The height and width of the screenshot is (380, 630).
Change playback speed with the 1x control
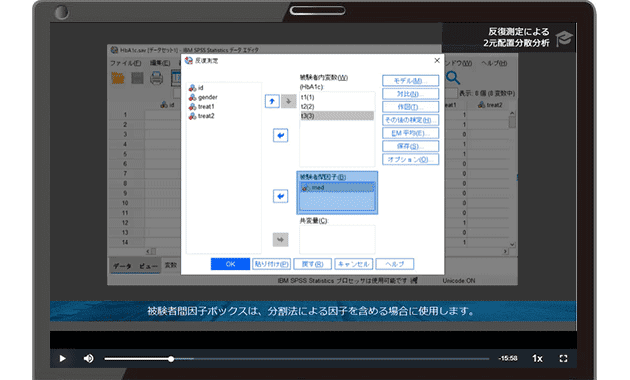point(537,358)
